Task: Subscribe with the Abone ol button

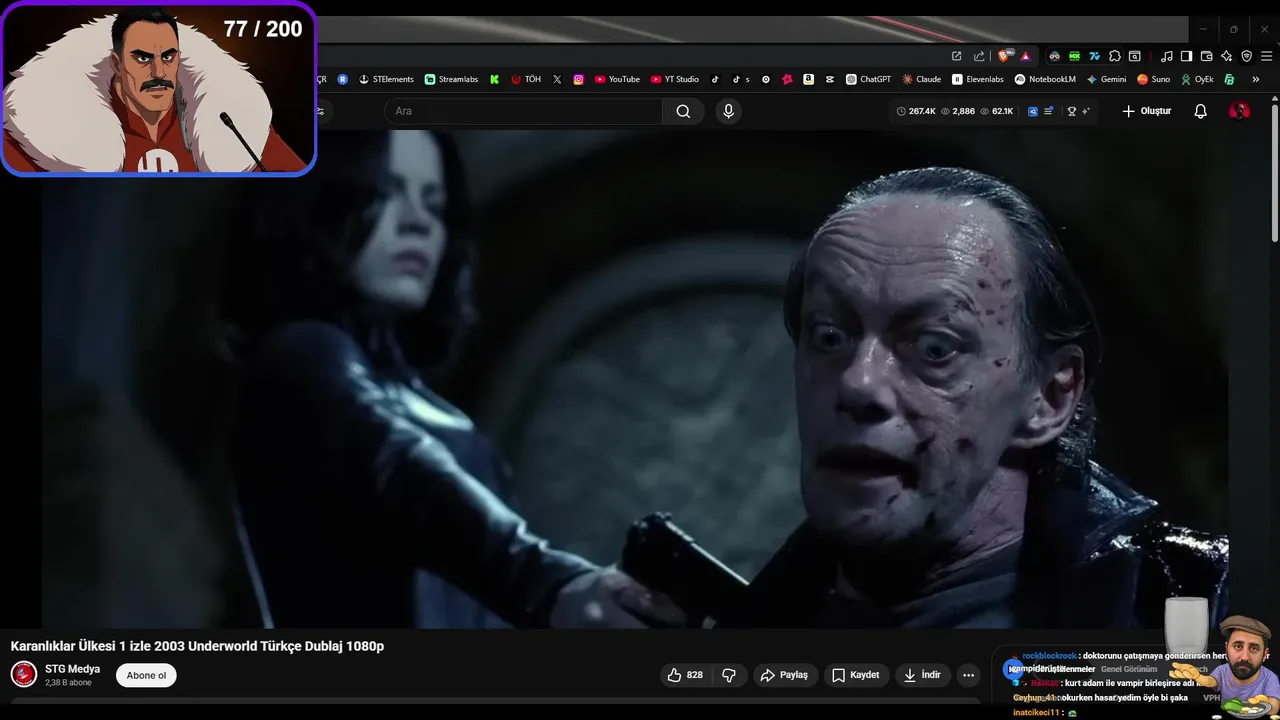Action: click(x=146, y=675)
